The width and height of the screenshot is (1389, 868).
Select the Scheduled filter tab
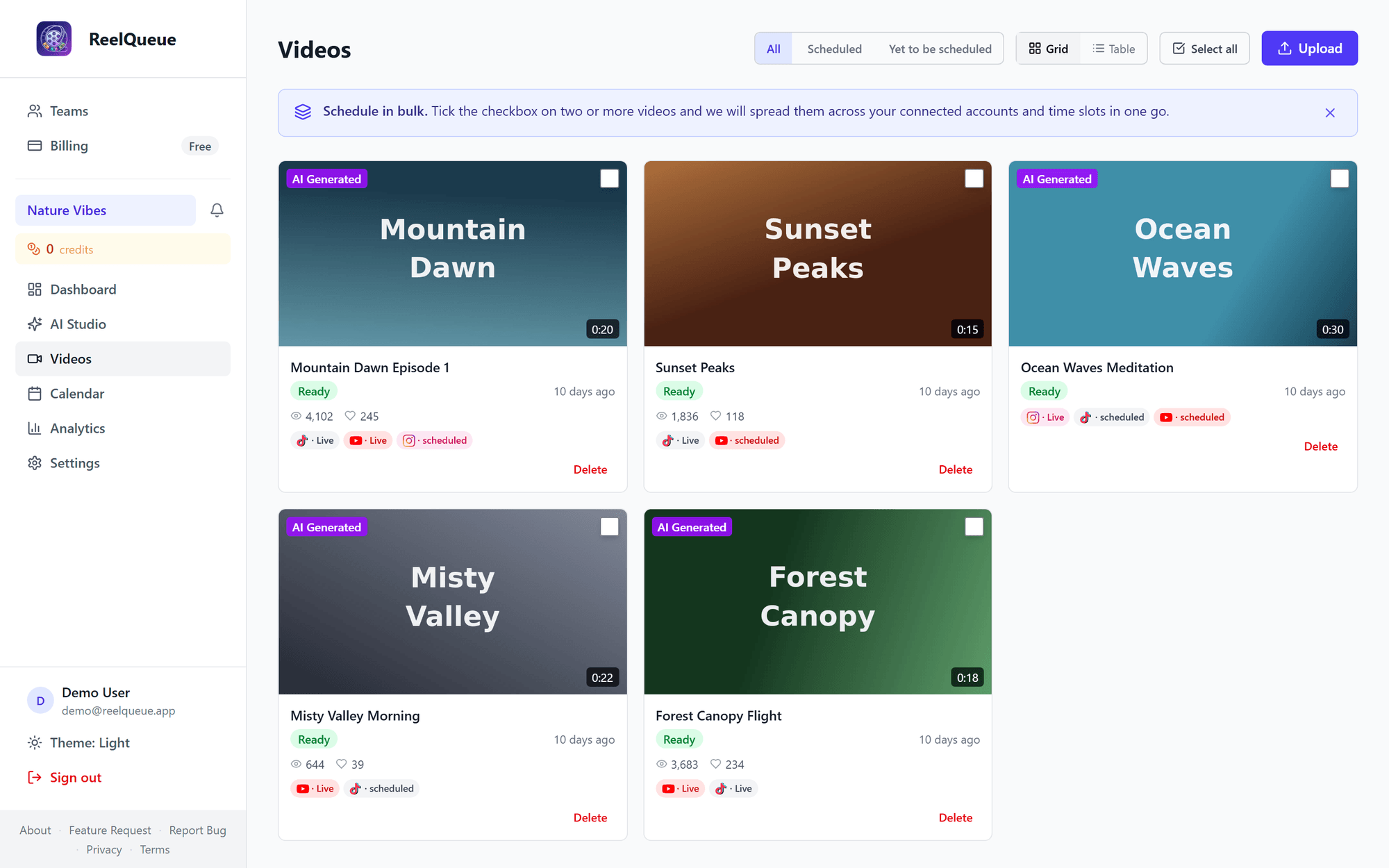pyautogui.click(x=834, y=49)
